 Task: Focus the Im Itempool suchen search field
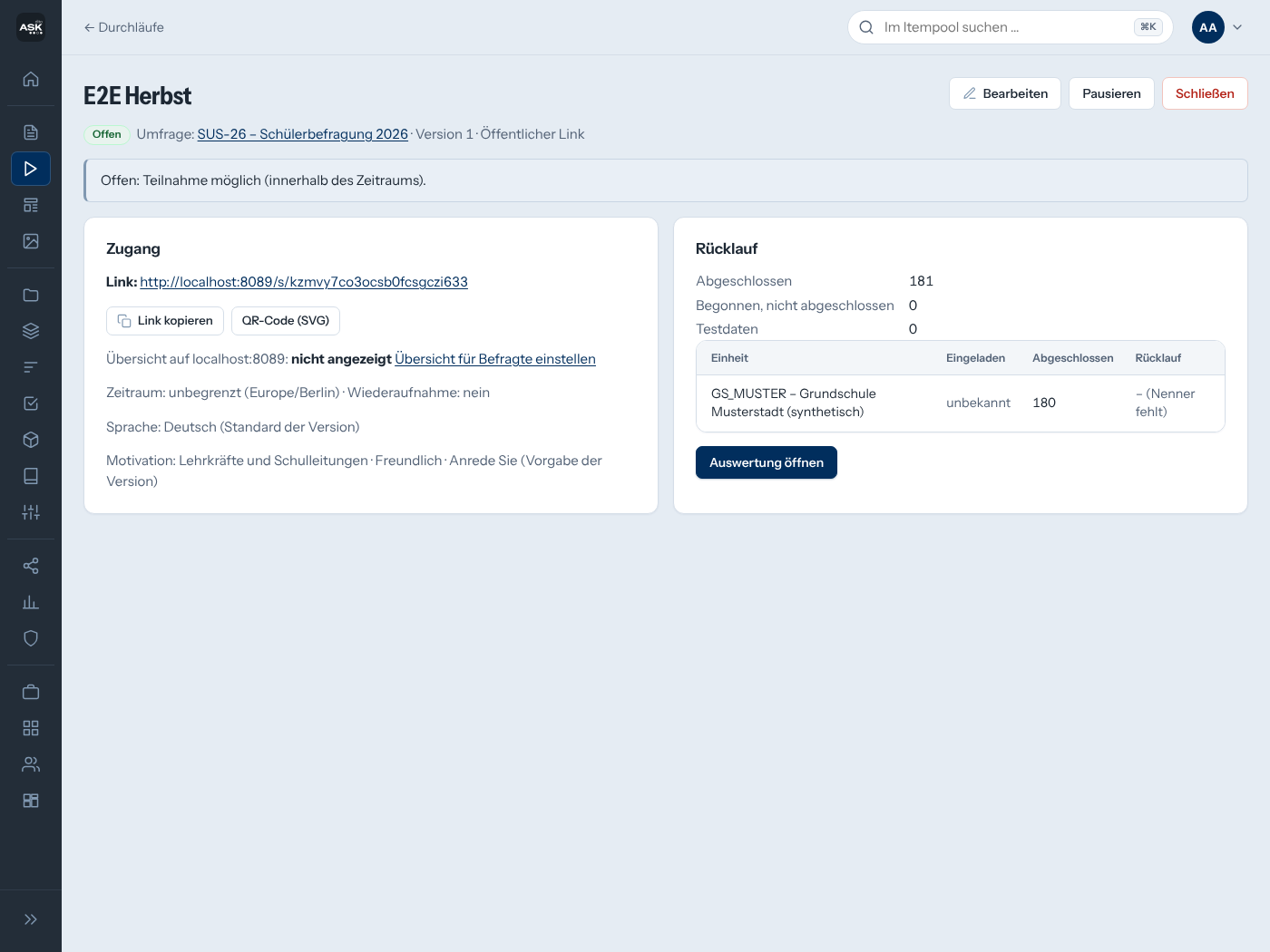point(1010,27)
